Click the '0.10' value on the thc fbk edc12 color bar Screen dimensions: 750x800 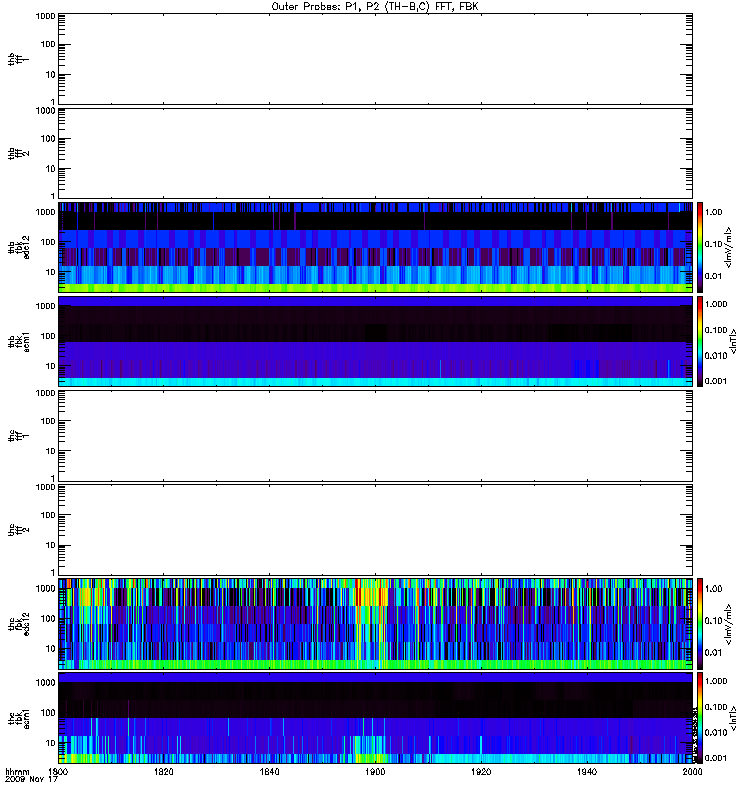pos(713,621)
